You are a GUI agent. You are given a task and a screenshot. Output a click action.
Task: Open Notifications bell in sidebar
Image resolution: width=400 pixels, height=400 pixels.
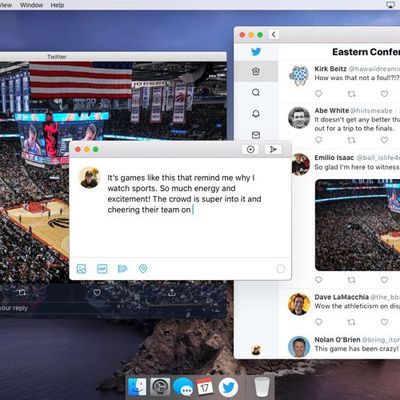[x=256, y=114]
